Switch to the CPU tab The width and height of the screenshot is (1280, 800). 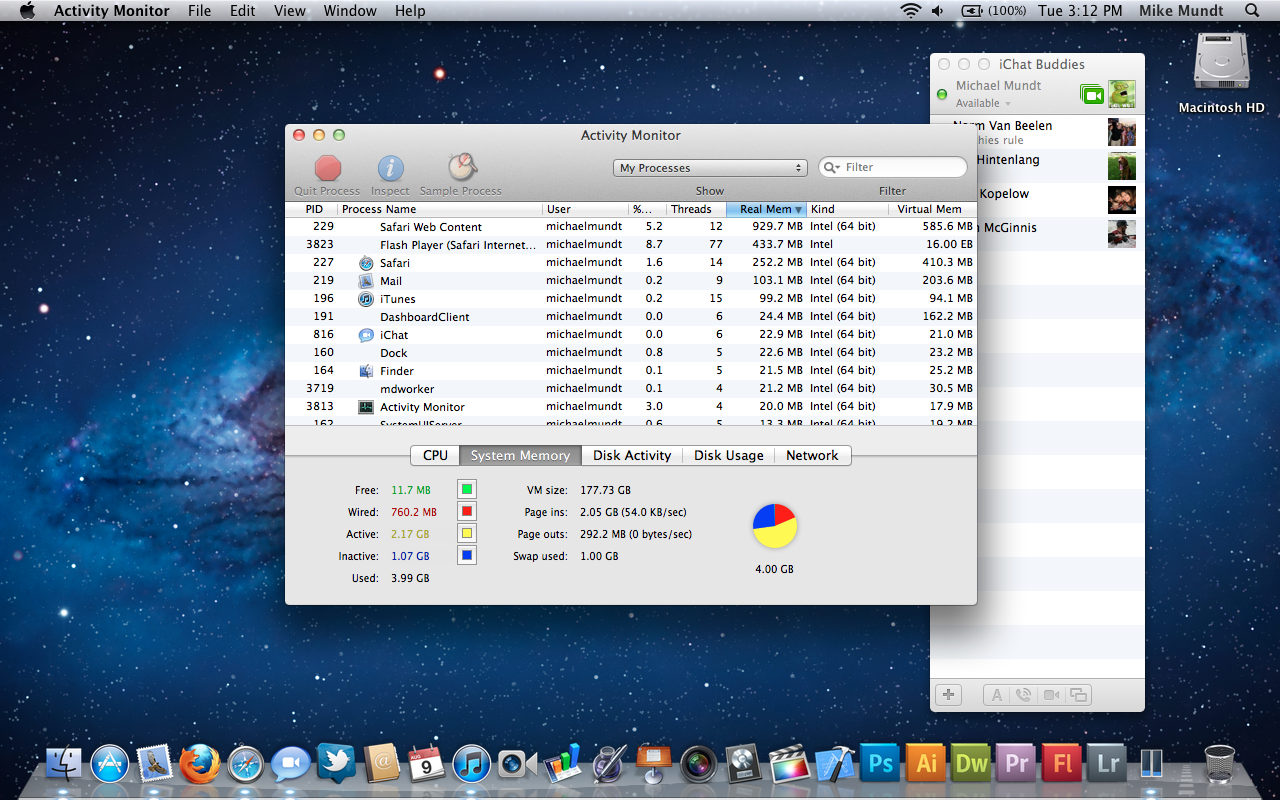click(x=435, y=455)
